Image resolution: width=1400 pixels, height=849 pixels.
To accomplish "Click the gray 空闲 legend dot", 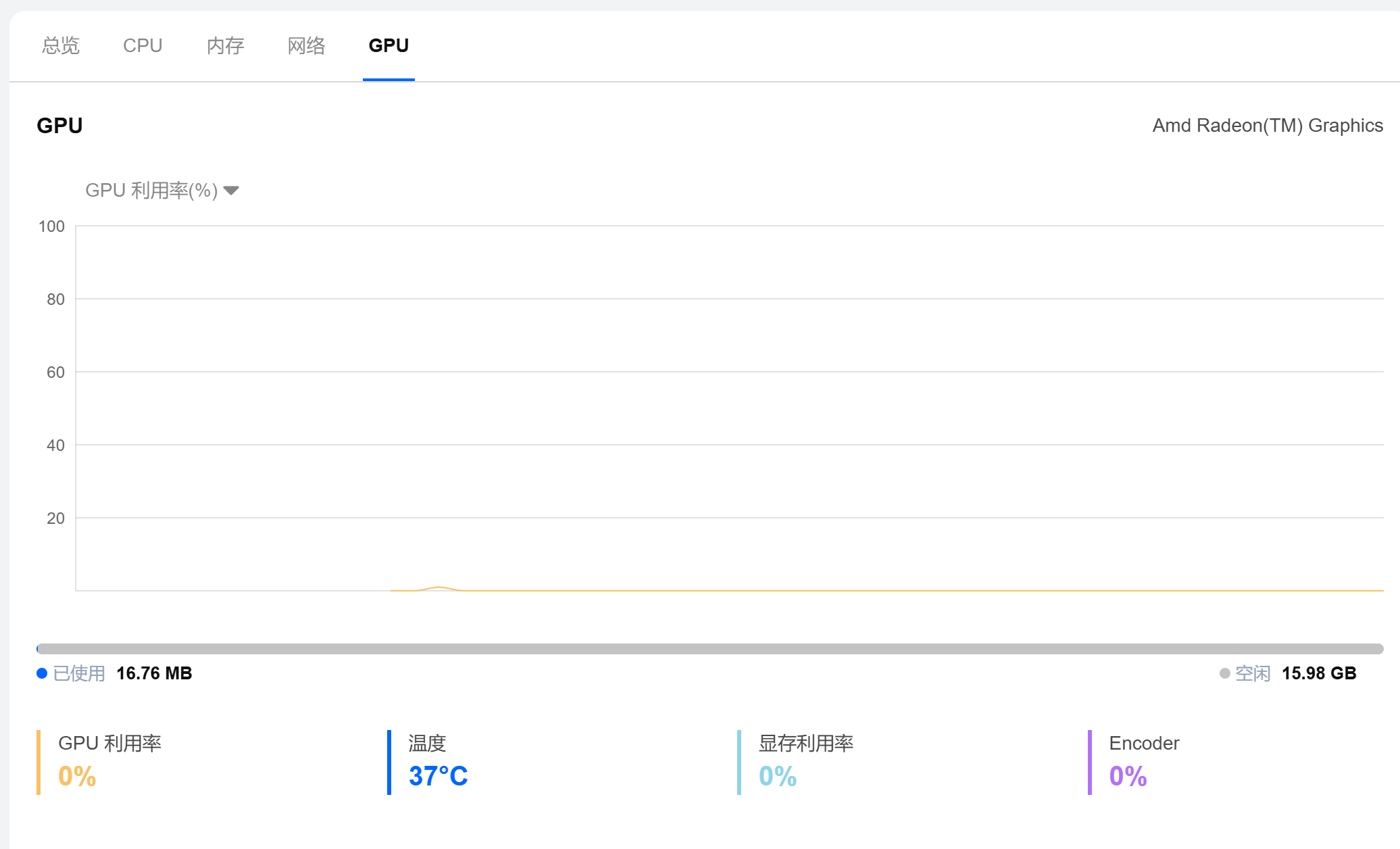I will (1224, 673).
